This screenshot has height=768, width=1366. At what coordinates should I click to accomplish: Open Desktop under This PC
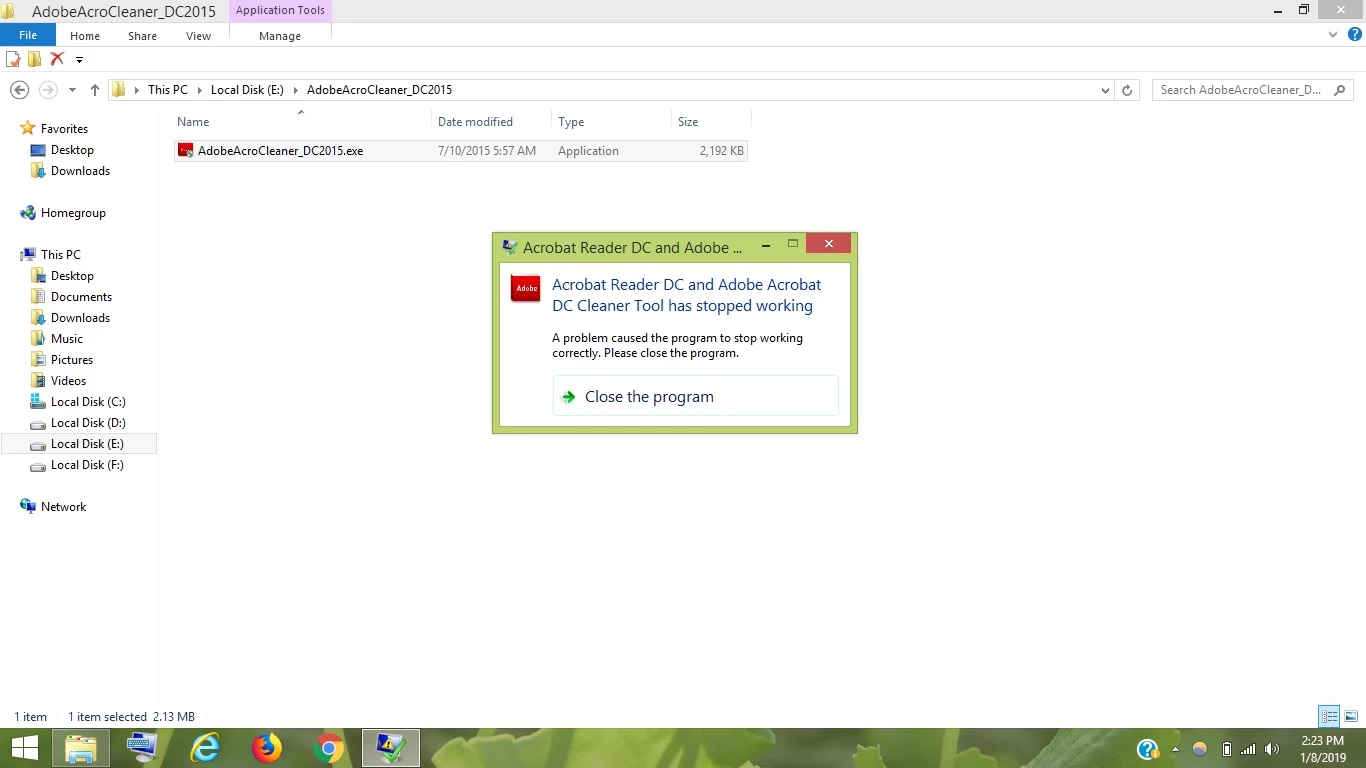pos(72,276)
